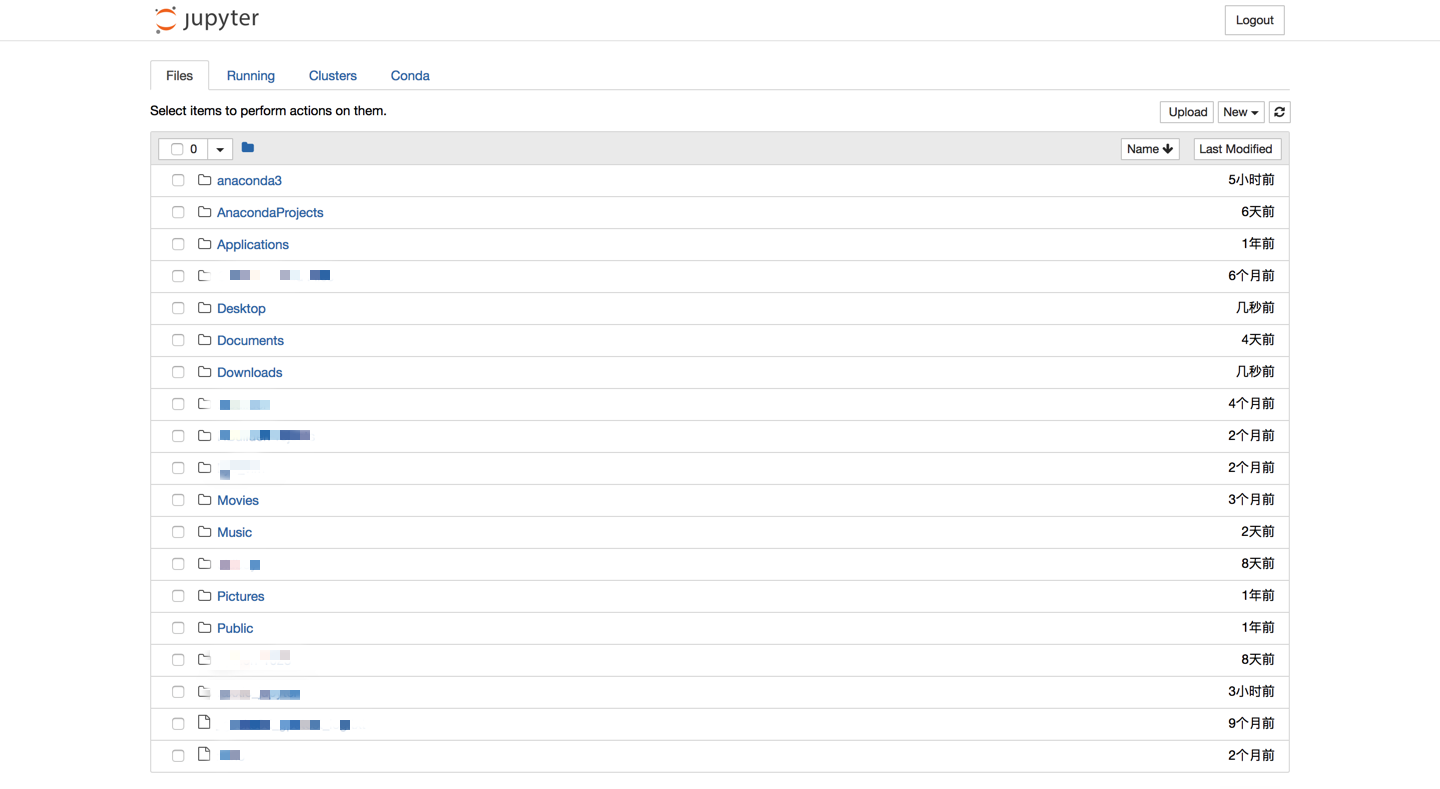
Task: Open the selection filter dropdown arrow
Action: pos(219,148)
